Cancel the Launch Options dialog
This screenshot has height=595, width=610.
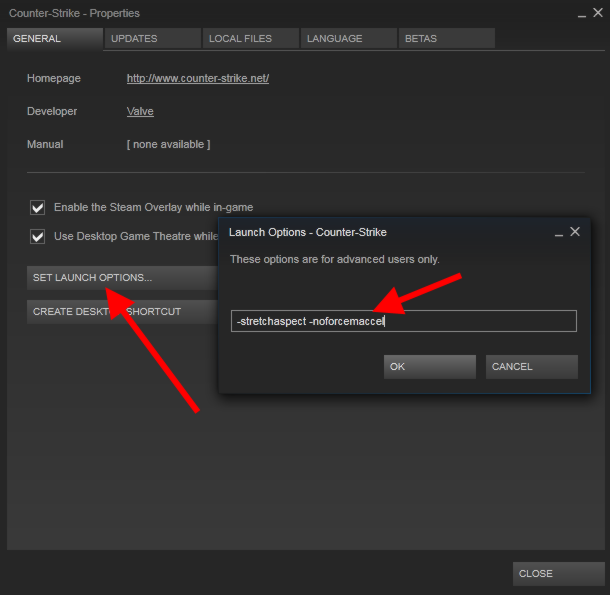531,367
